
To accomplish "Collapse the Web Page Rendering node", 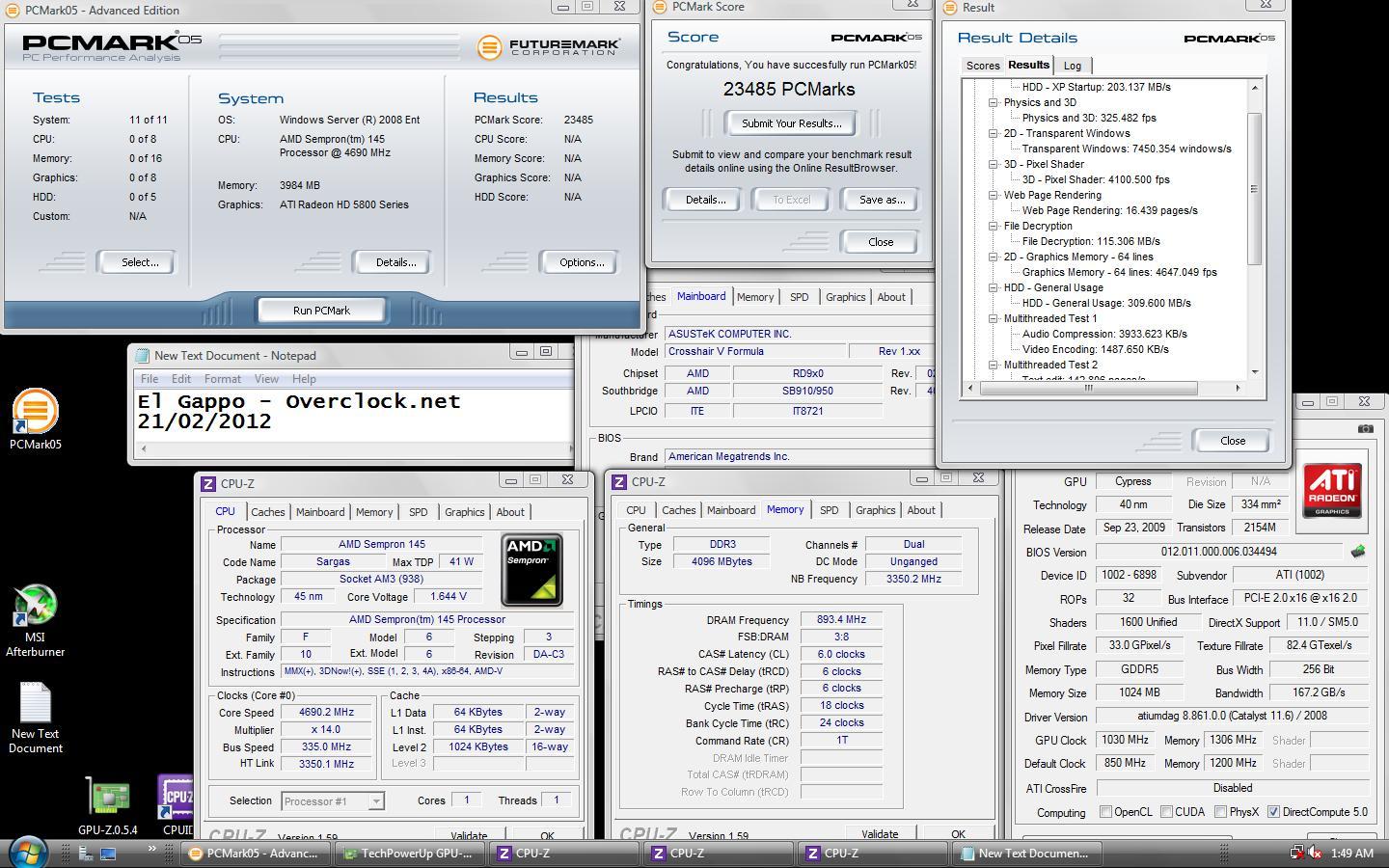I will (x=993, y=195).
